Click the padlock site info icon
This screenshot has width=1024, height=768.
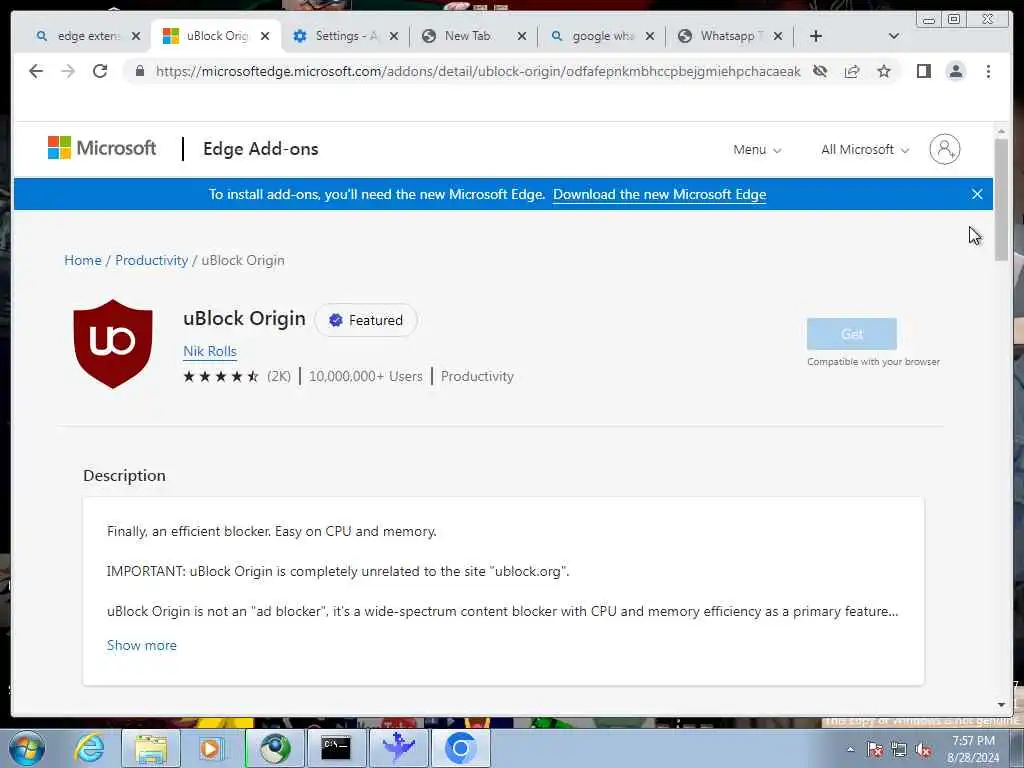[x=139, y=71]
